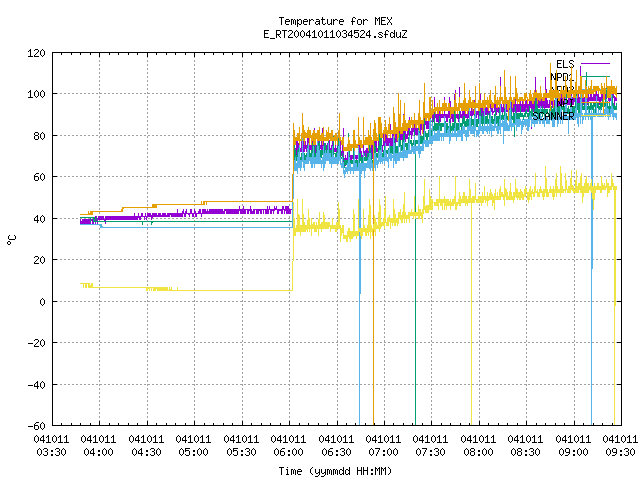
Task: Click the NPI legend label
Action: pyautogui.click(x=565, y=103)
